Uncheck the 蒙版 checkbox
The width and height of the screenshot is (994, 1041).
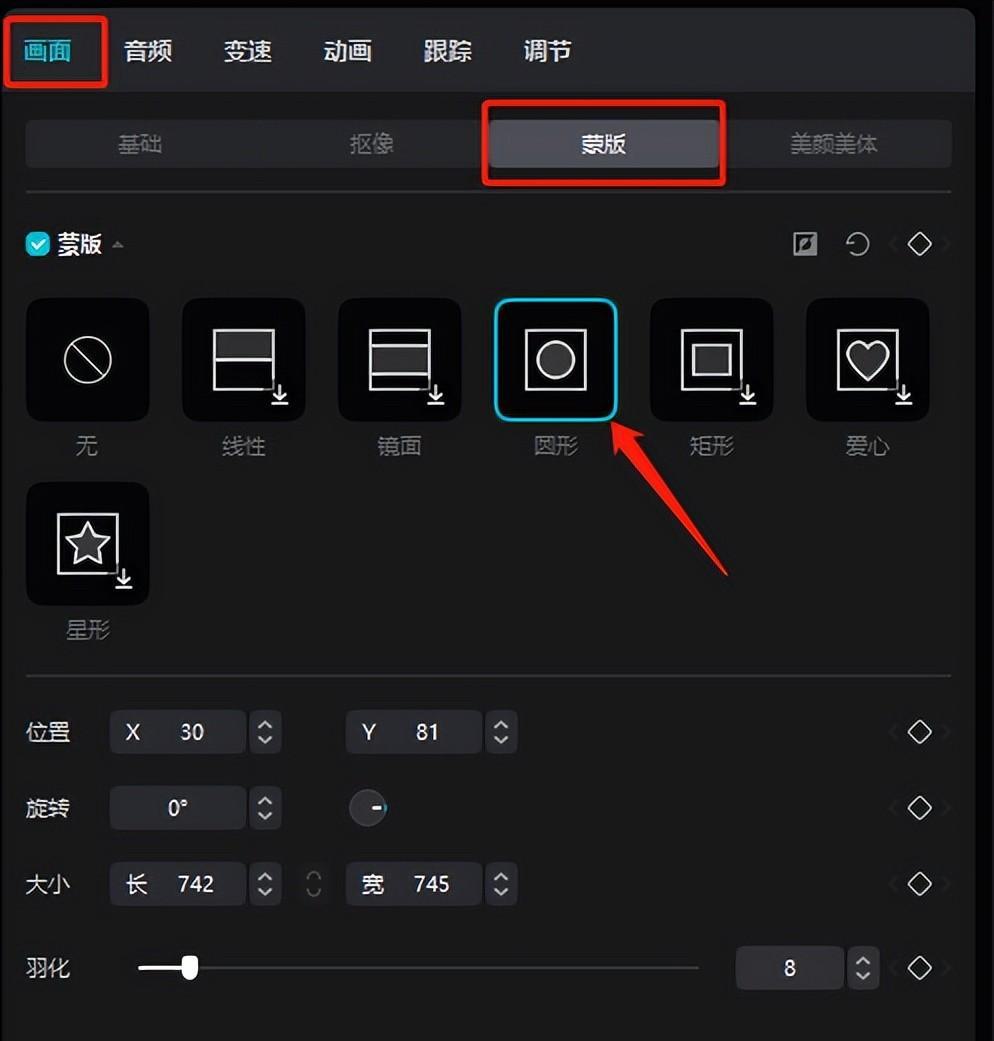[38, 244]
